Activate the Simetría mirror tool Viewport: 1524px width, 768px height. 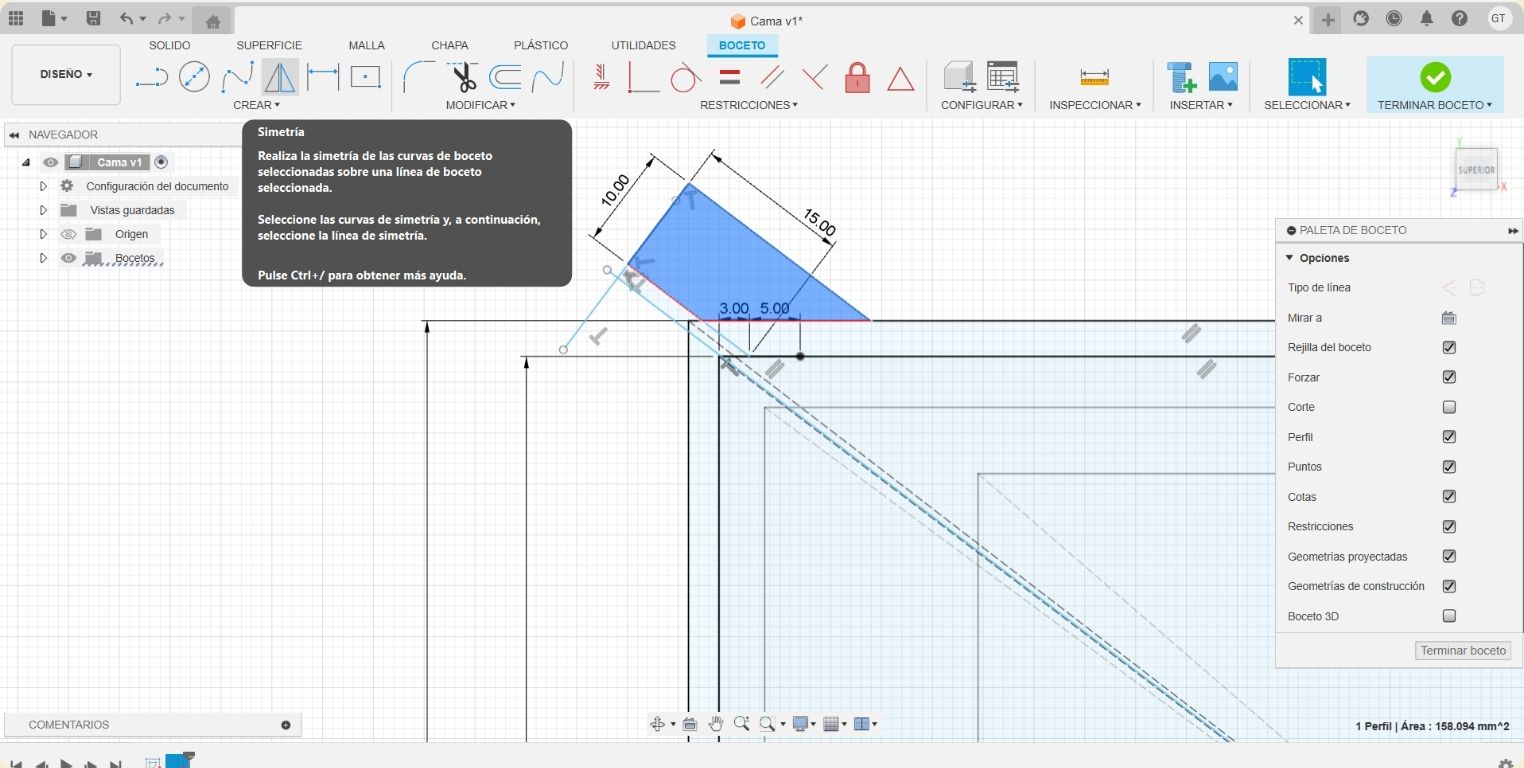coord(280,77)
